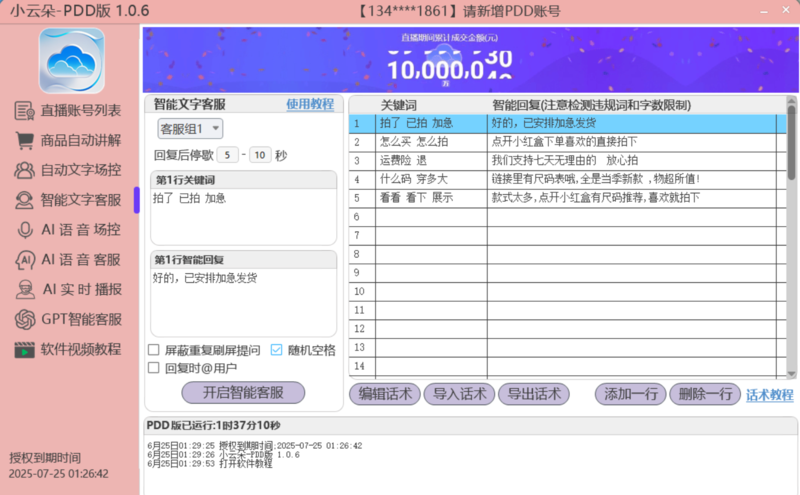Click the 智能文字客服 headset agent icon

24,200
